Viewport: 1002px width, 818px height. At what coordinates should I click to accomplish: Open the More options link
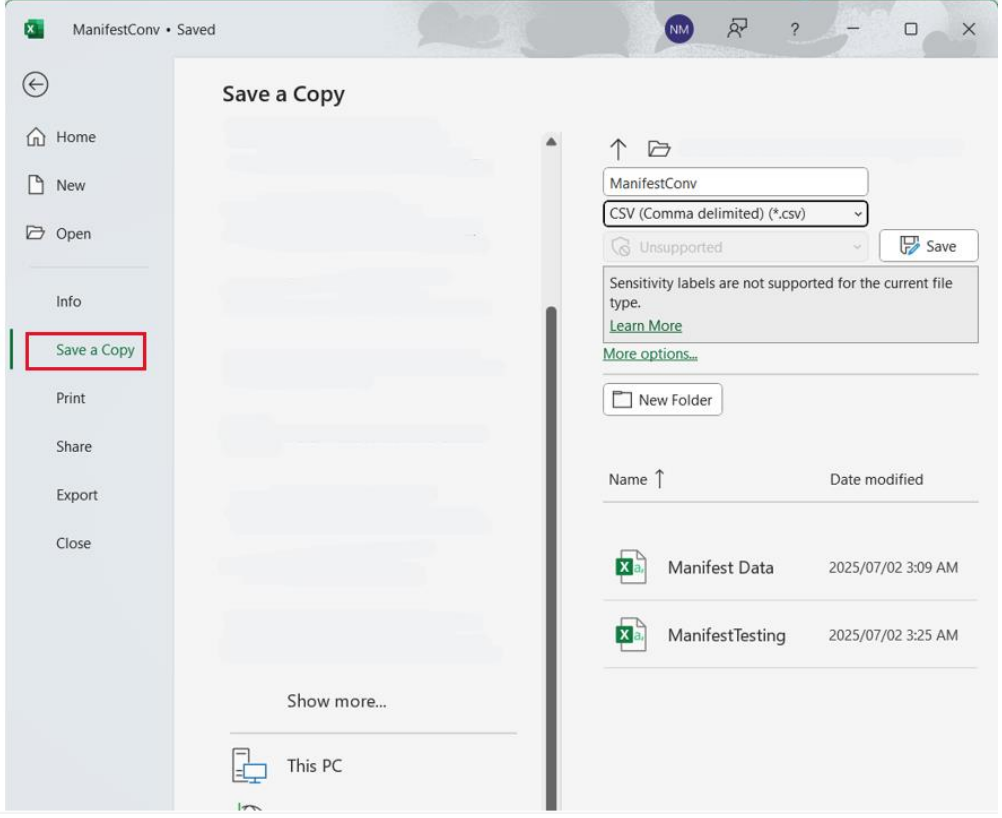(650, 354)
